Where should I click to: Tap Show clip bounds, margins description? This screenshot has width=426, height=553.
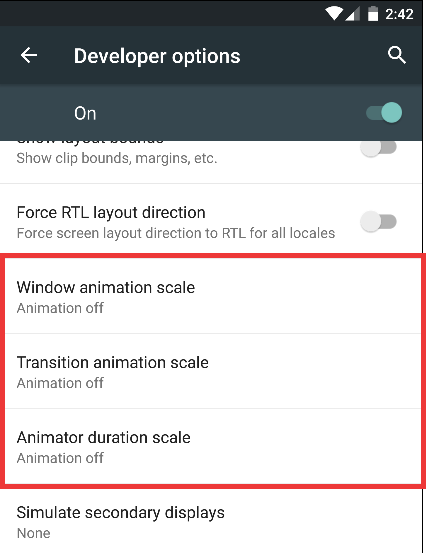[x=117, y=158]
